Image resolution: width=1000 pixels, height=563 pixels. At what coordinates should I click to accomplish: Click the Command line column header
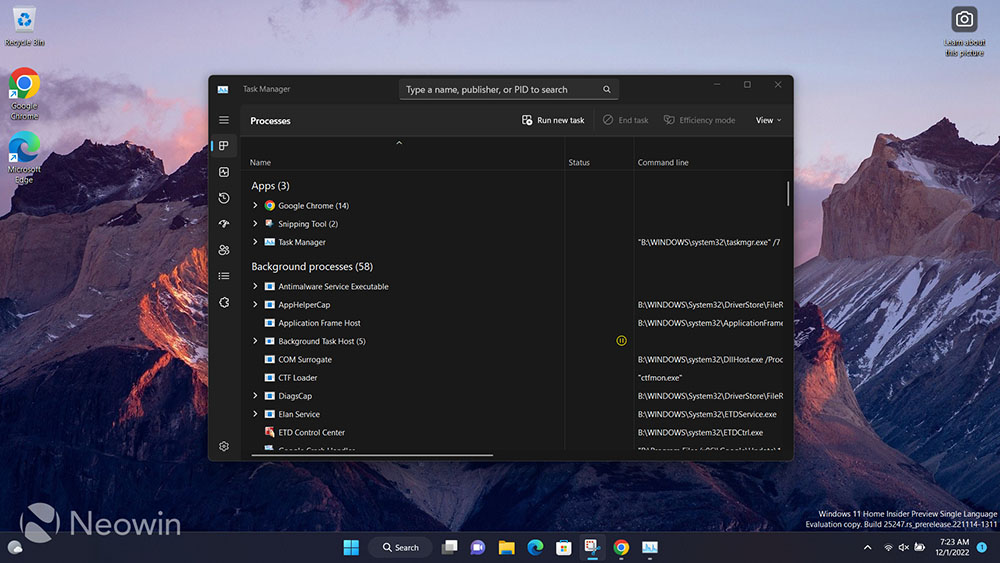click(x=663, y=162)
